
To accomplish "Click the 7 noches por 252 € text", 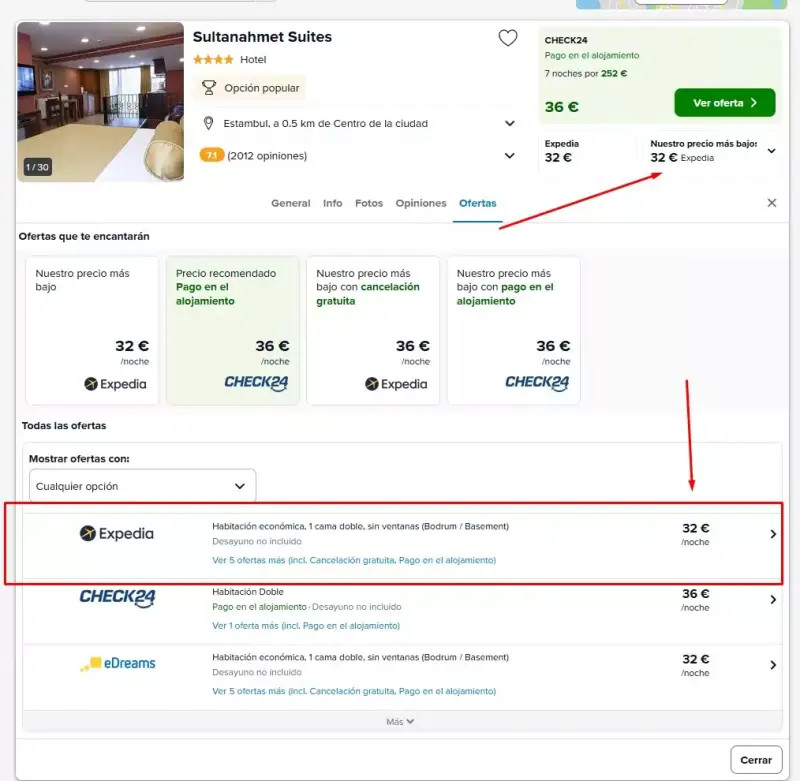I will pos(585,73).
